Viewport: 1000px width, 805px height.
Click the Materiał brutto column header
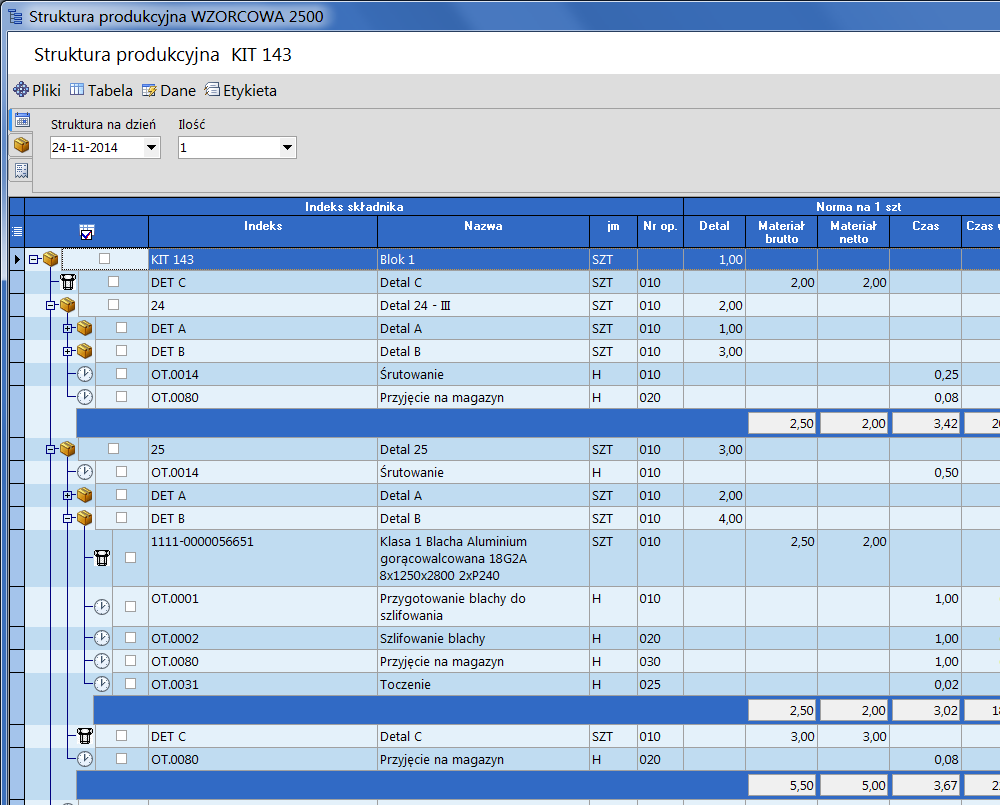781,232
